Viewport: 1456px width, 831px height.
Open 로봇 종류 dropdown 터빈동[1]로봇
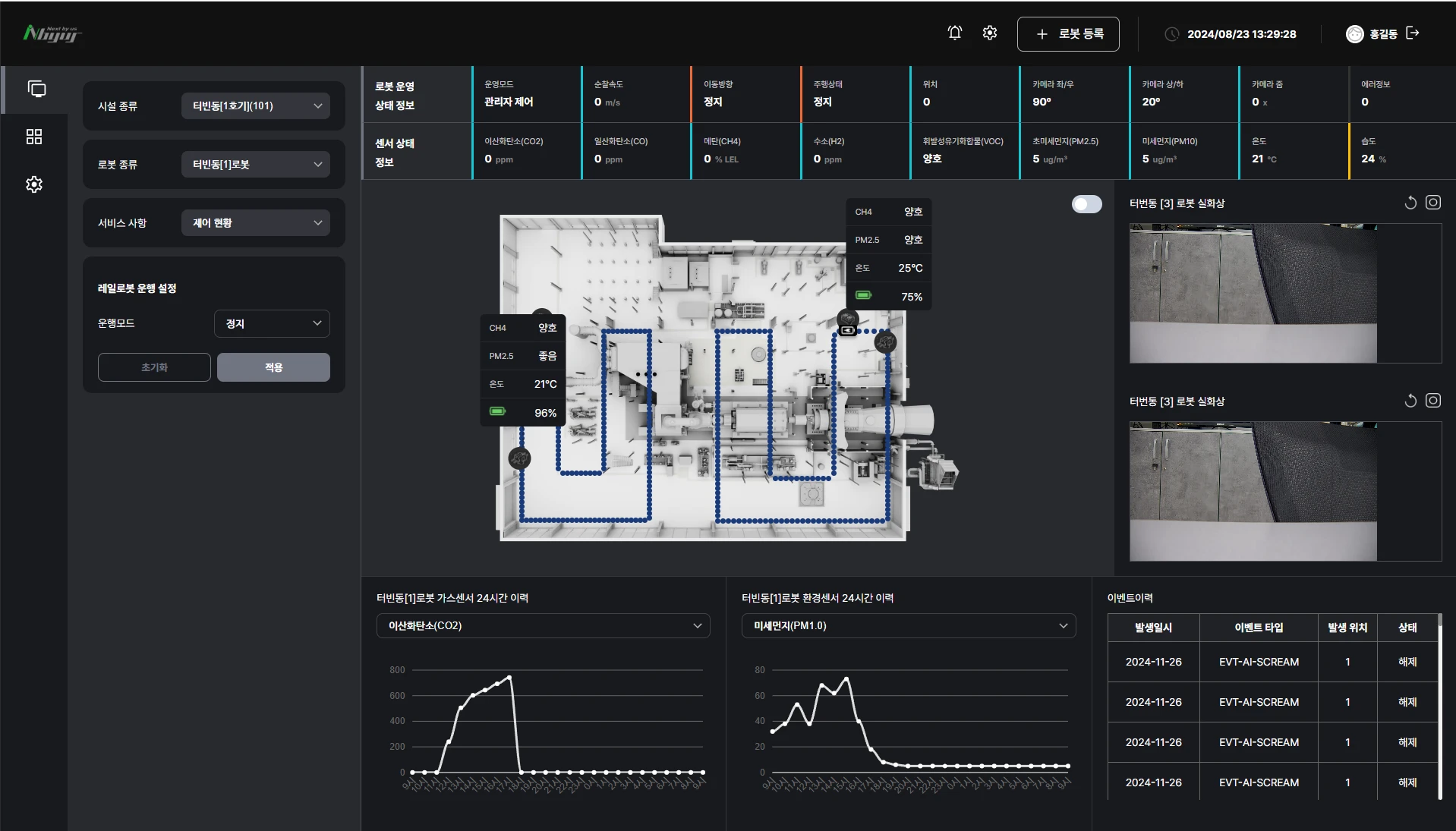click(x=255, y=165)
